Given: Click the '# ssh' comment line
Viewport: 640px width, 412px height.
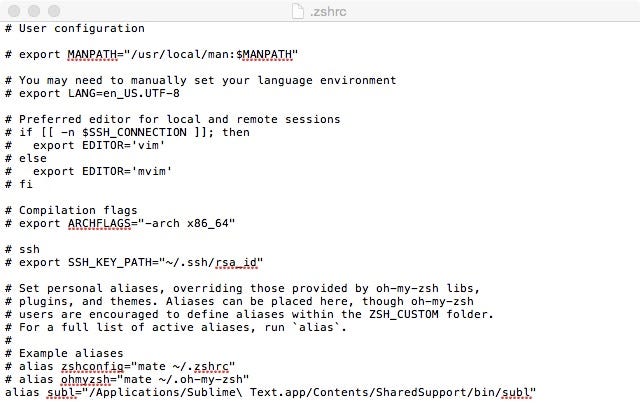Looking at the screenshot, I should [22, 249].
